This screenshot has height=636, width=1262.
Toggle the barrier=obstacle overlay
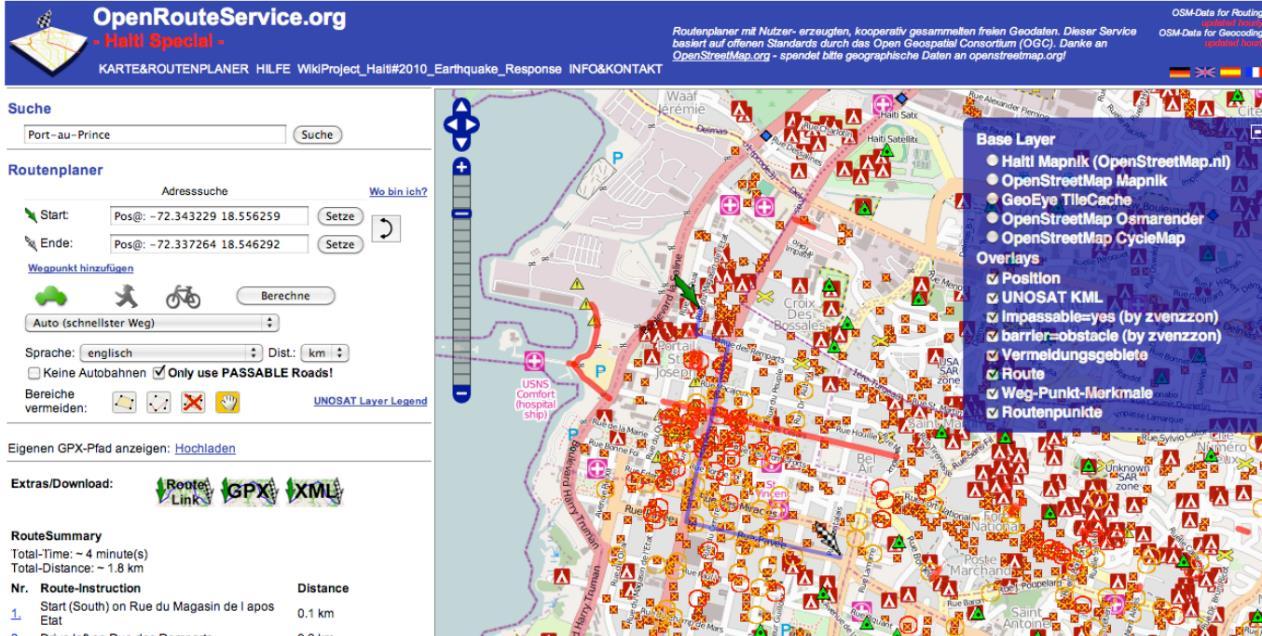coord(992,335)
